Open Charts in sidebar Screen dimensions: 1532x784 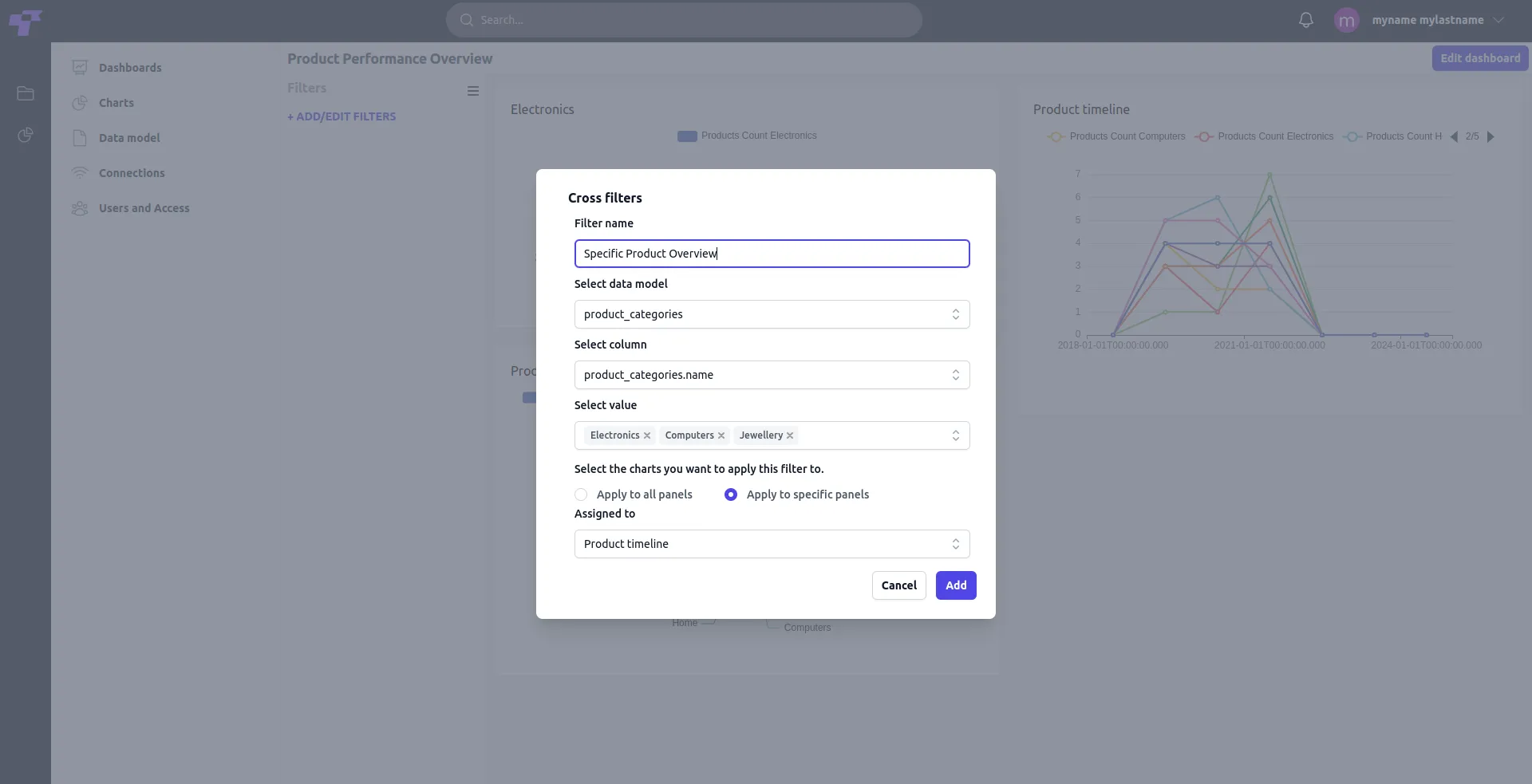tap(116, 103)
